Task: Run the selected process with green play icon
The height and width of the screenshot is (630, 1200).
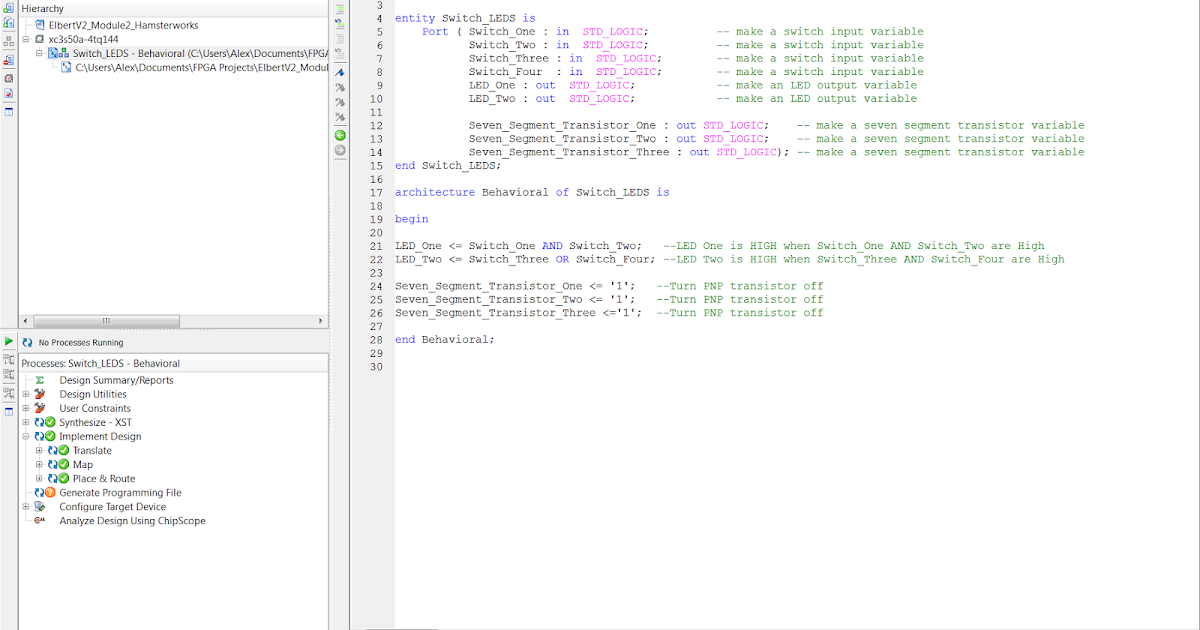Action: [7, 342]
